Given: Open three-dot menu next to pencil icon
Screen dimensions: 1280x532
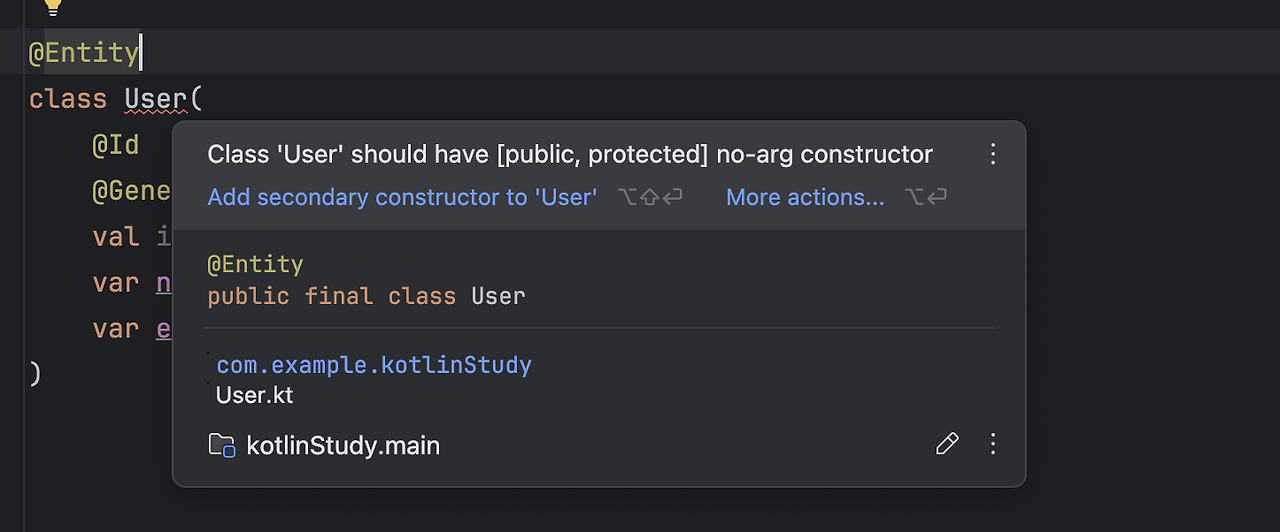Looking at the screenshot, I should (993, 444).
